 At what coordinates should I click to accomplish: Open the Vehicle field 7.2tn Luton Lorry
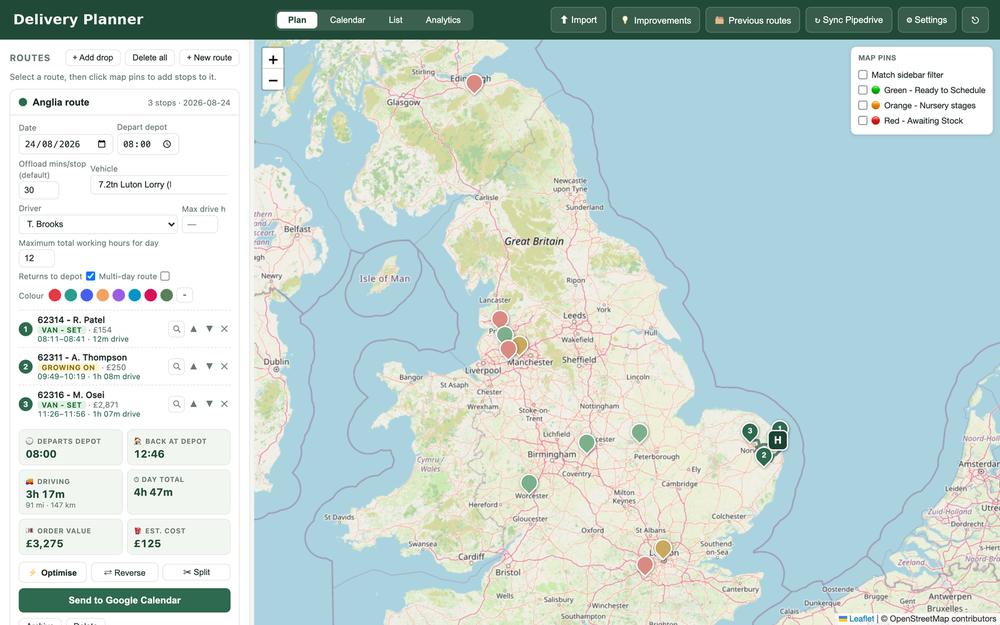point(159,185)
